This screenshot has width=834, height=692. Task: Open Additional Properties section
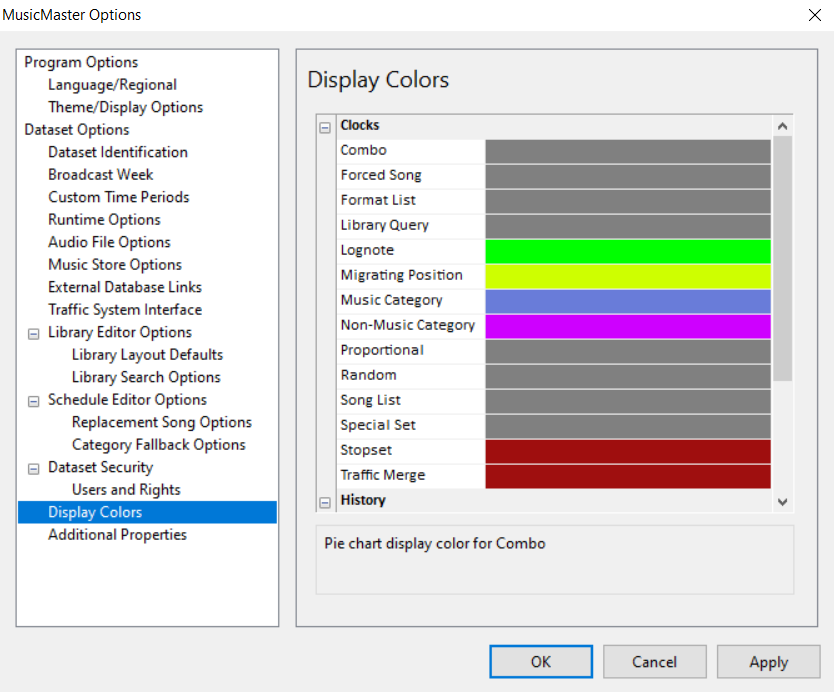[117, 535]
